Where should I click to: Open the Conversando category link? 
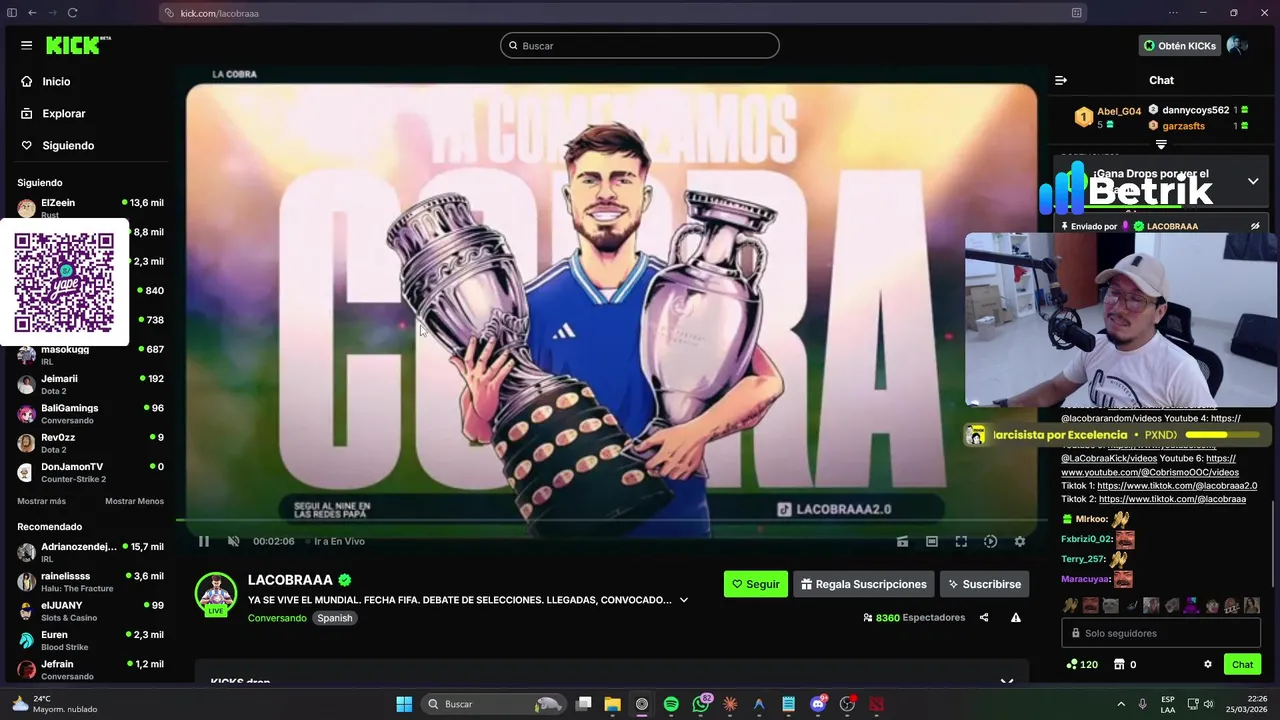(277, 618)
